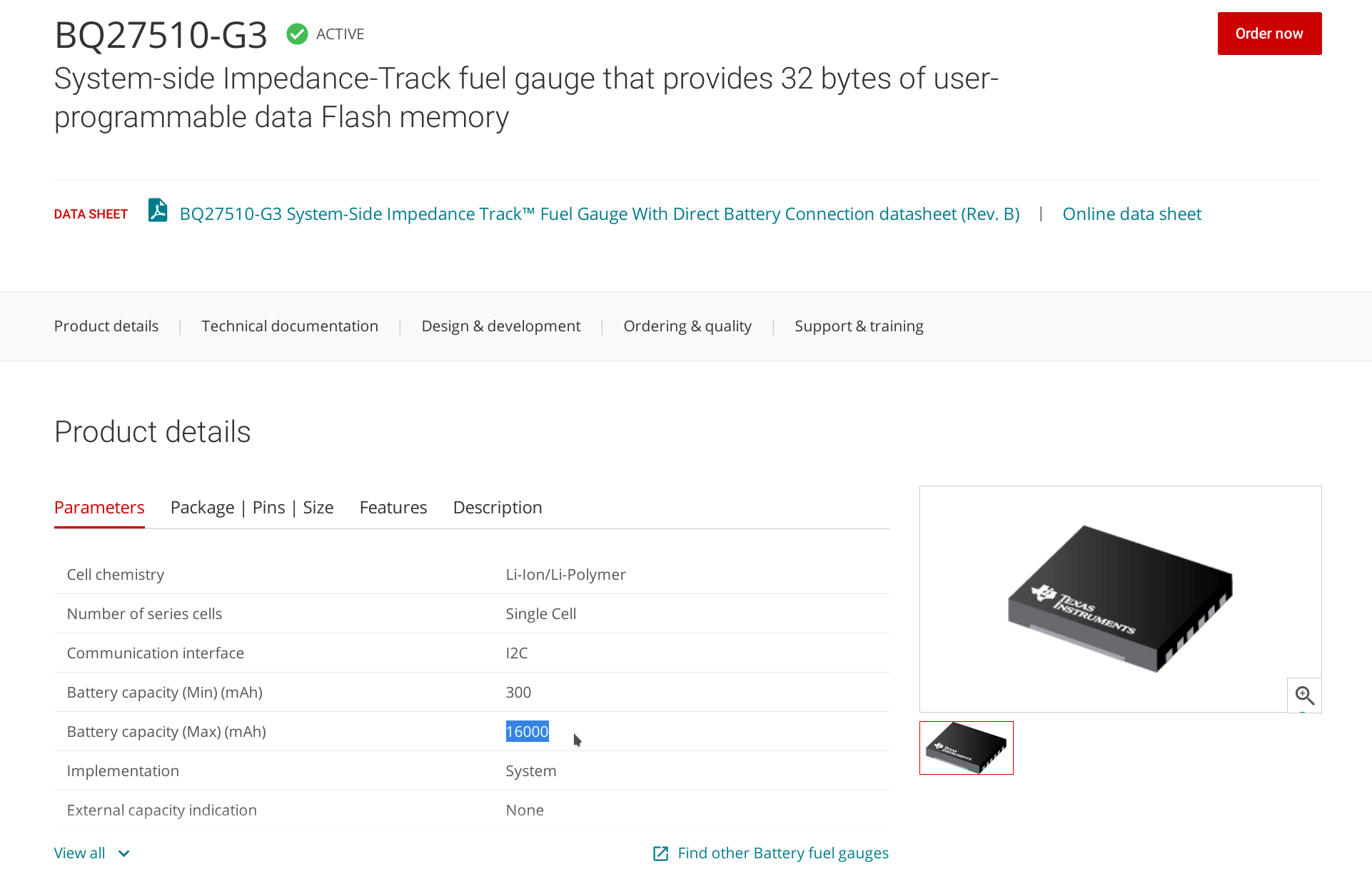1372x884 pixels.
Task: Click Communication interface label
Action: [156, 653]
